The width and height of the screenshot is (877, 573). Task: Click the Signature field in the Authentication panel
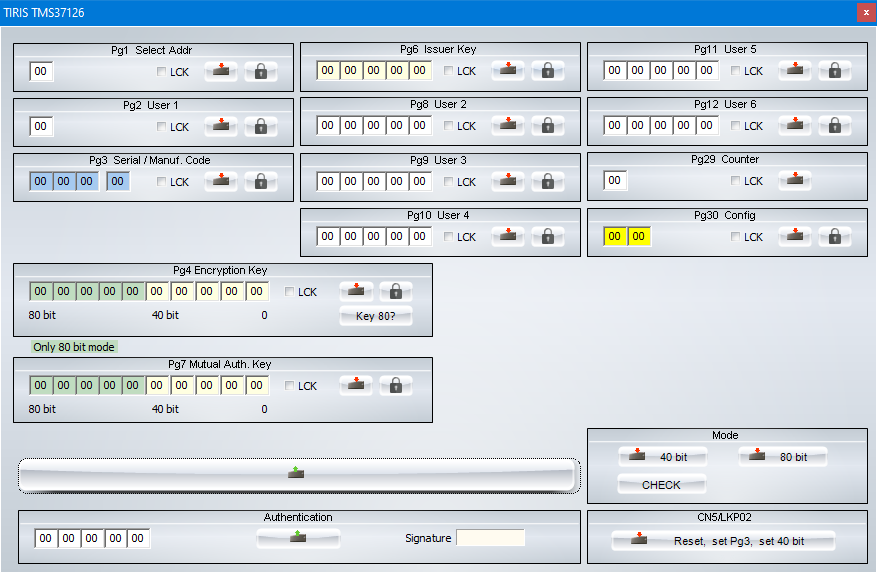tap(491, 538)
